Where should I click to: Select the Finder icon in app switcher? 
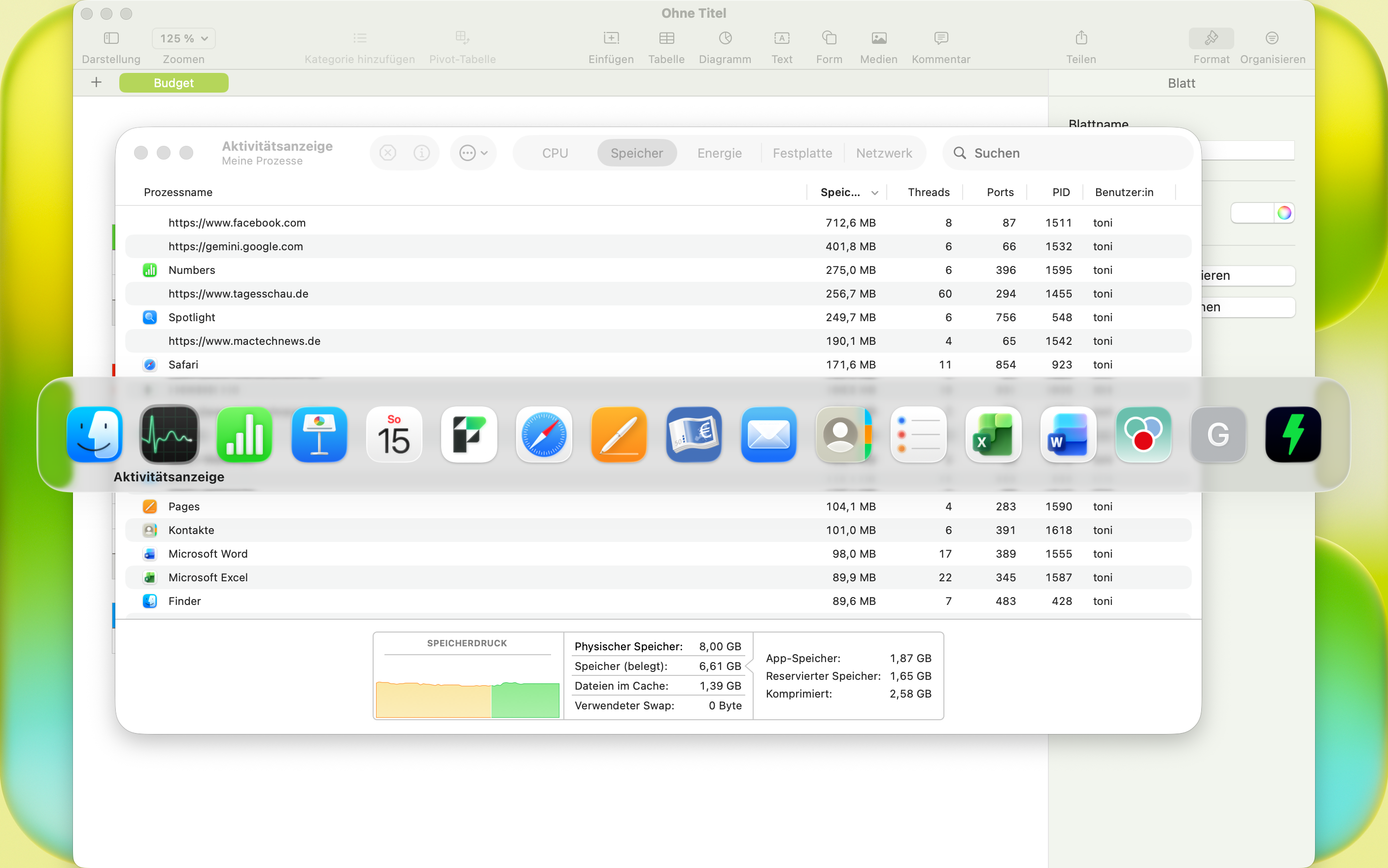95,435
